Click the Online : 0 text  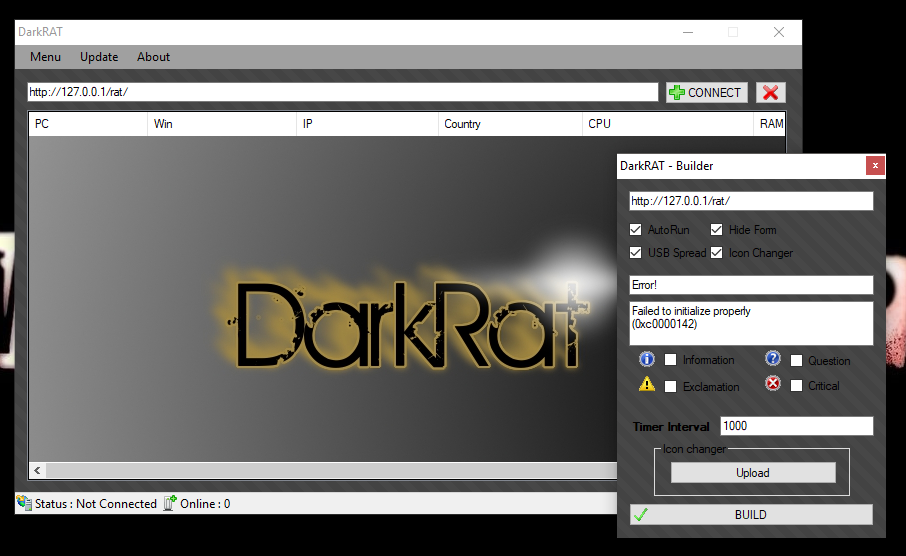205,504
